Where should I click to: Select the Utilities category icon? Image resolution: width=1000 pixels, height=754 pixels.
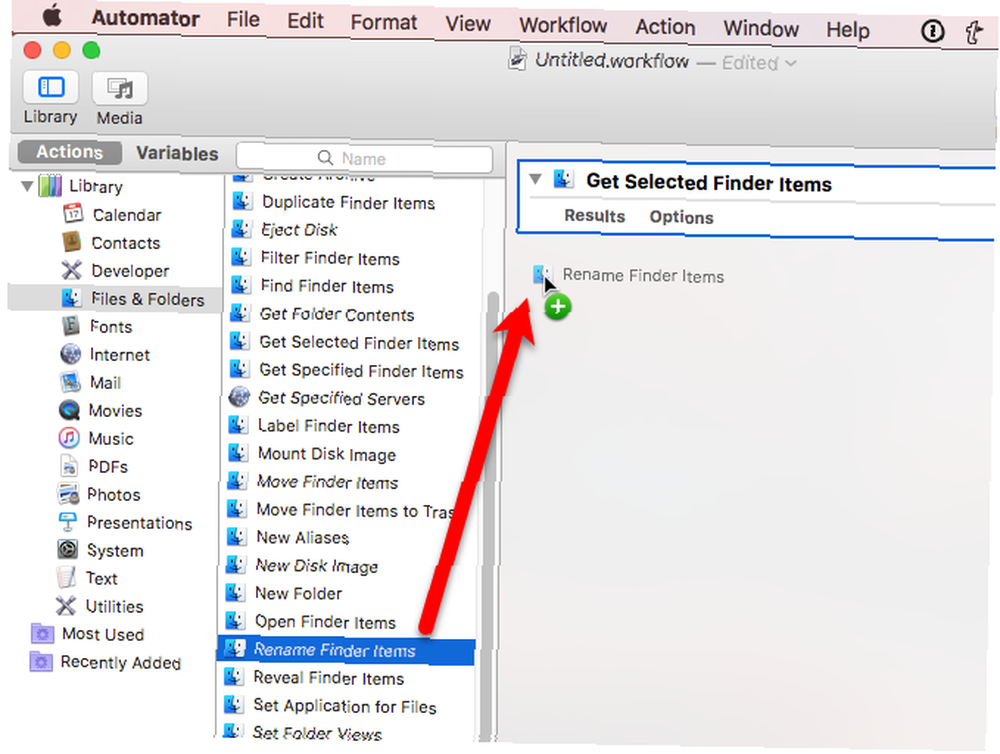pos(66,605)
